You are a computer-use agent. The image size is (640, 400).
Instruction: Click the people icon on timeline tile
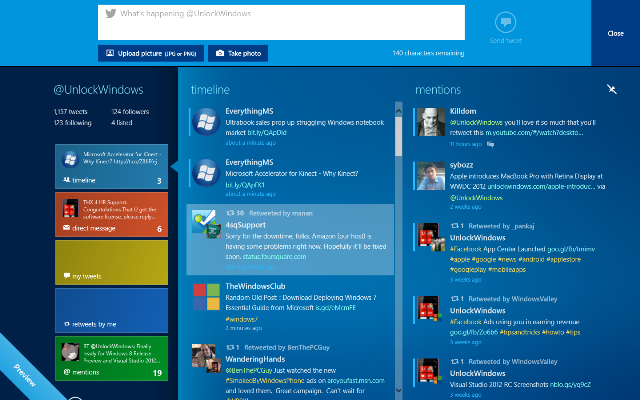pyautogui.click(x=67, y=180)
